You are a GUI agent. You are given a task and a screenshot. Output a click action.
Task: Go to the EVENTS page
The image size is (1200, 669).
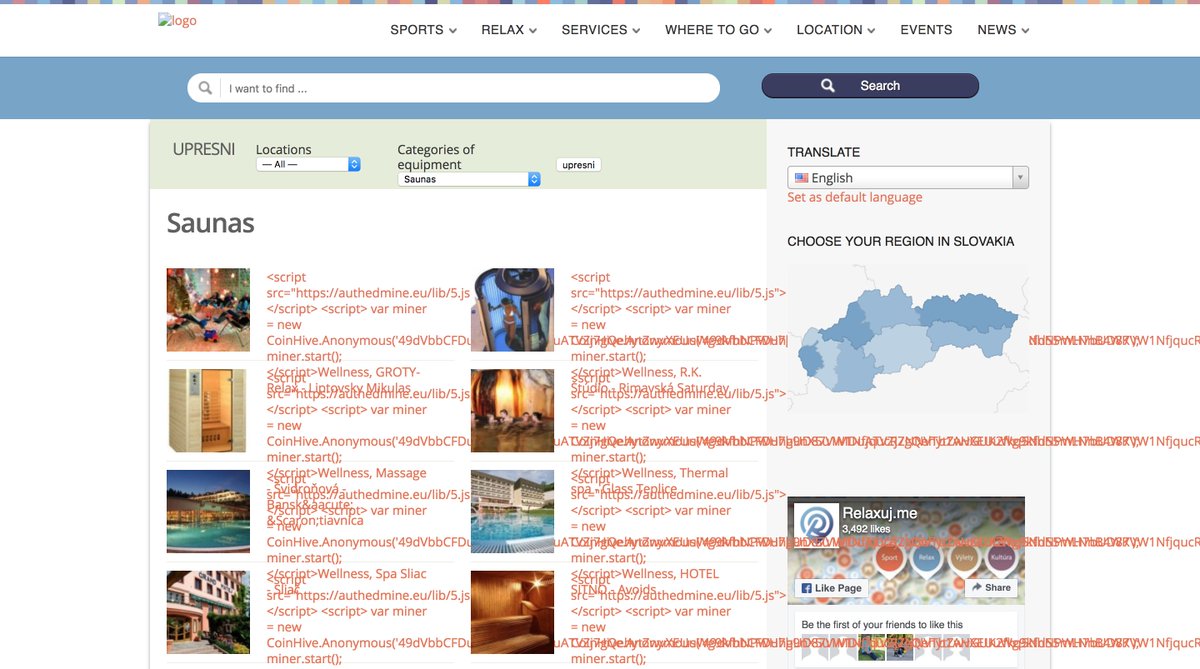pyautogui.click(x=926, y=30)
